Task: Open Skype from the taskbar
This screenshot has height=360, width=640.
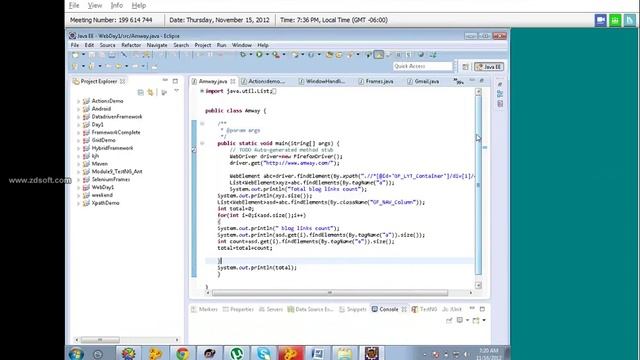Action: tap(264, 353)
